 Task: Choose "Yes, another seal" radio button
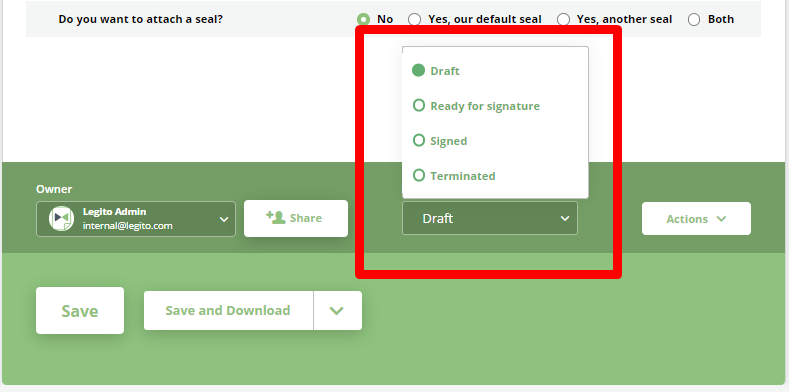563,19
